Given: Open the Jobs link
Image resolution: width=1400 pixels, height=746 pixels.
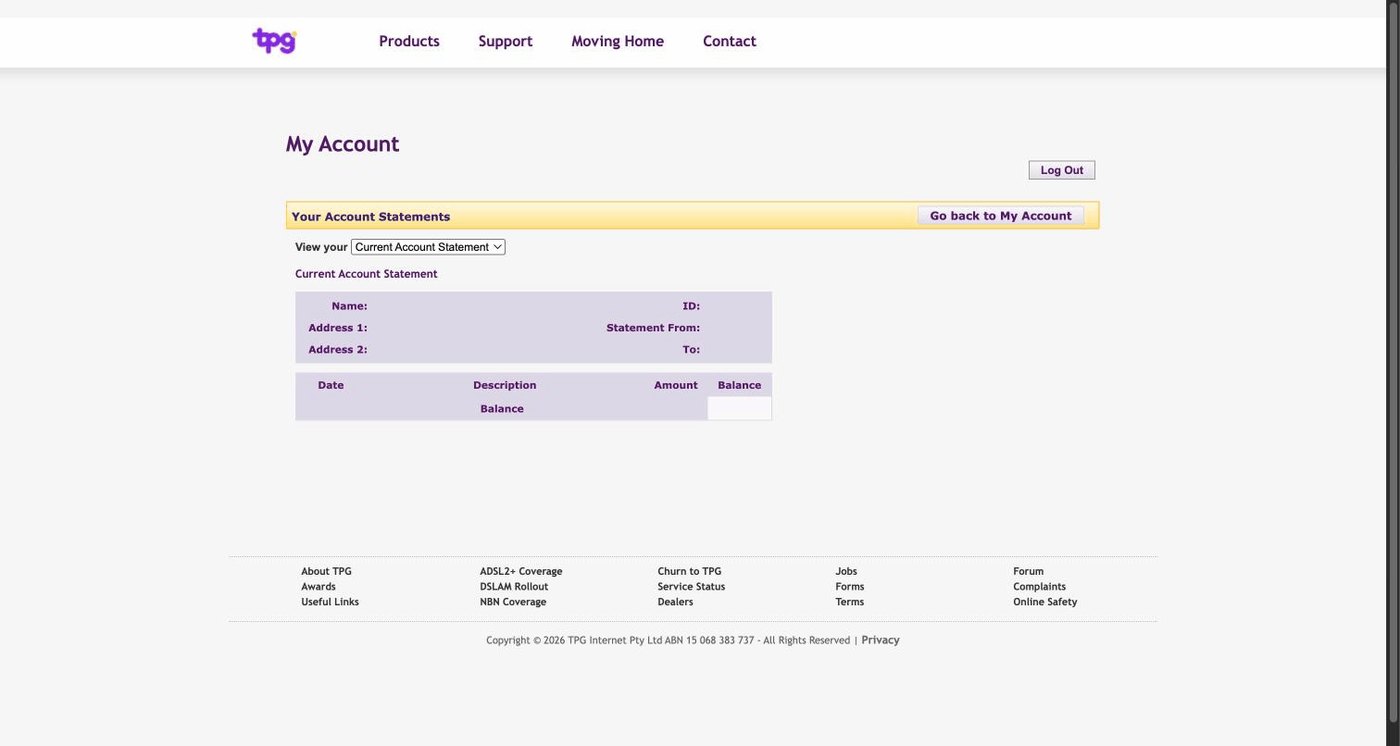Looking at the screenshot, I should pos(846,572).
